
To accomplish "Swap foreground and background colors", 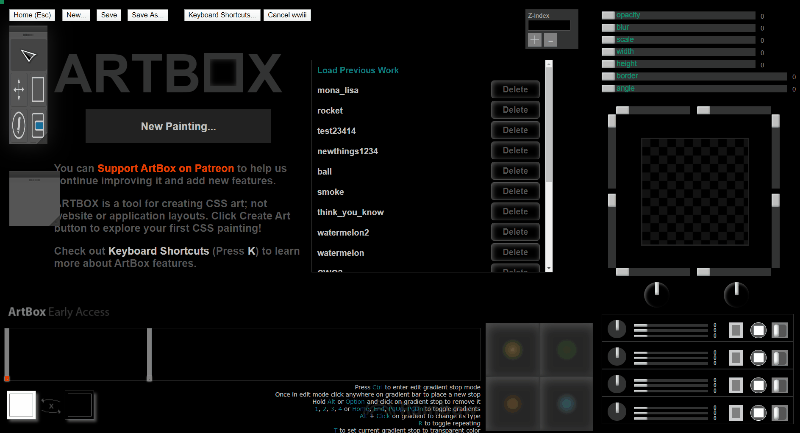I will pyautogui.click(x=51, y=406).
